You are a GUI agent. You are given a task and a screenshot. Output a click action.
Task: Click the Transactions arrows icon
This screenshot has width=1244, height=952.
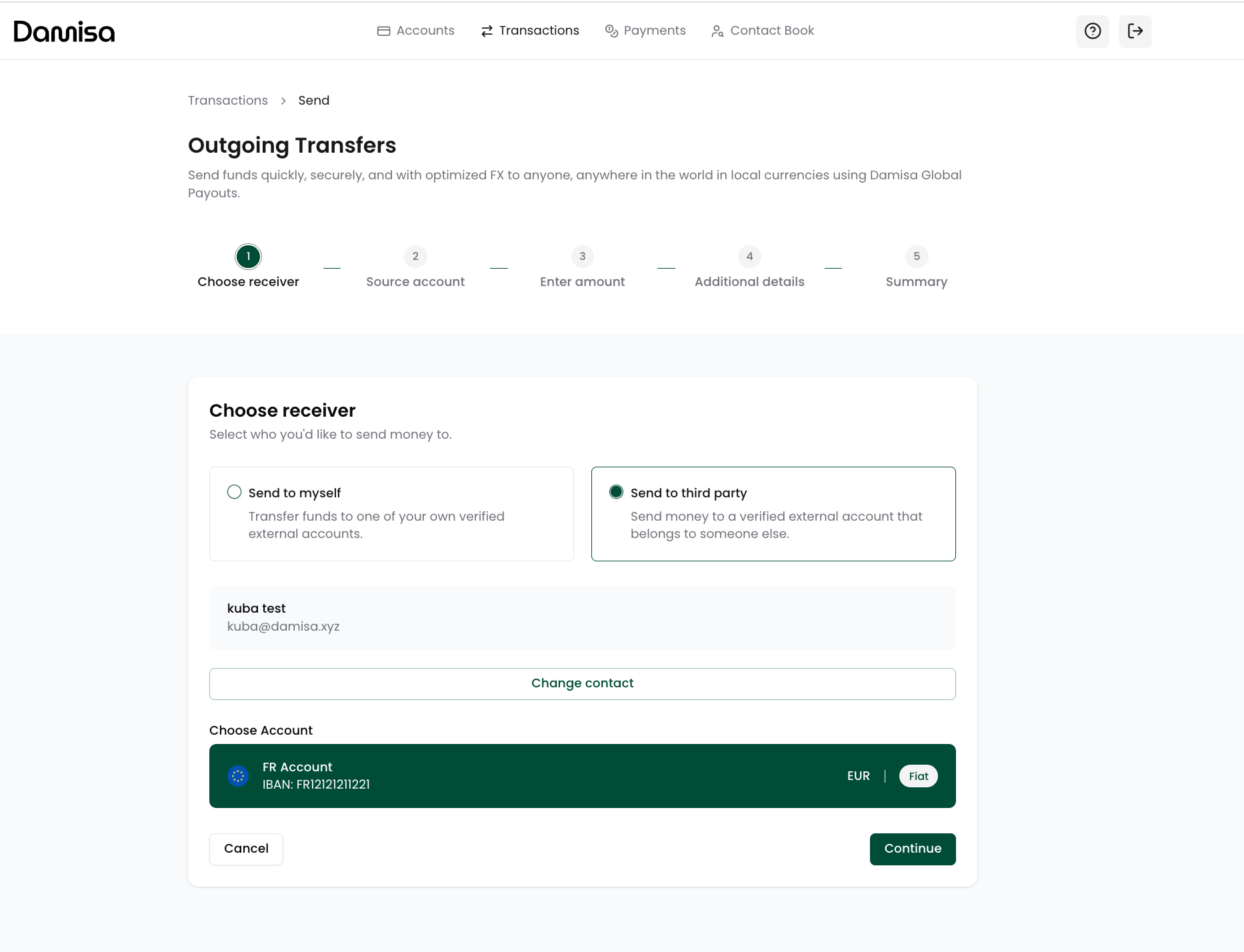(x=487, y=31)
